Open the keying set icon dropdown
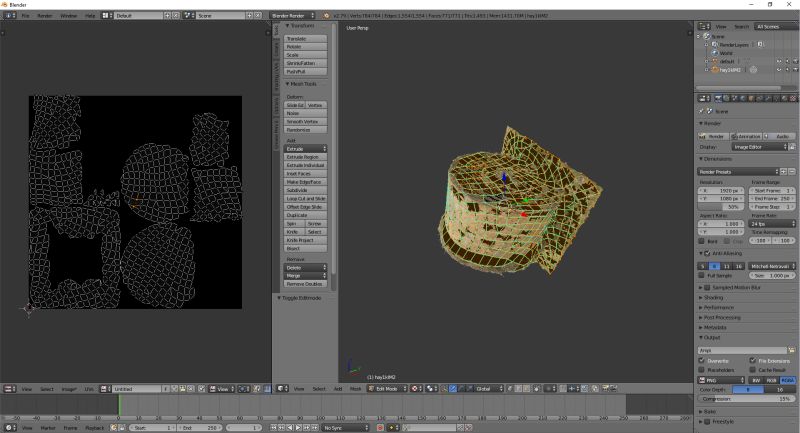The image size is (800, 433). (393, 427)
